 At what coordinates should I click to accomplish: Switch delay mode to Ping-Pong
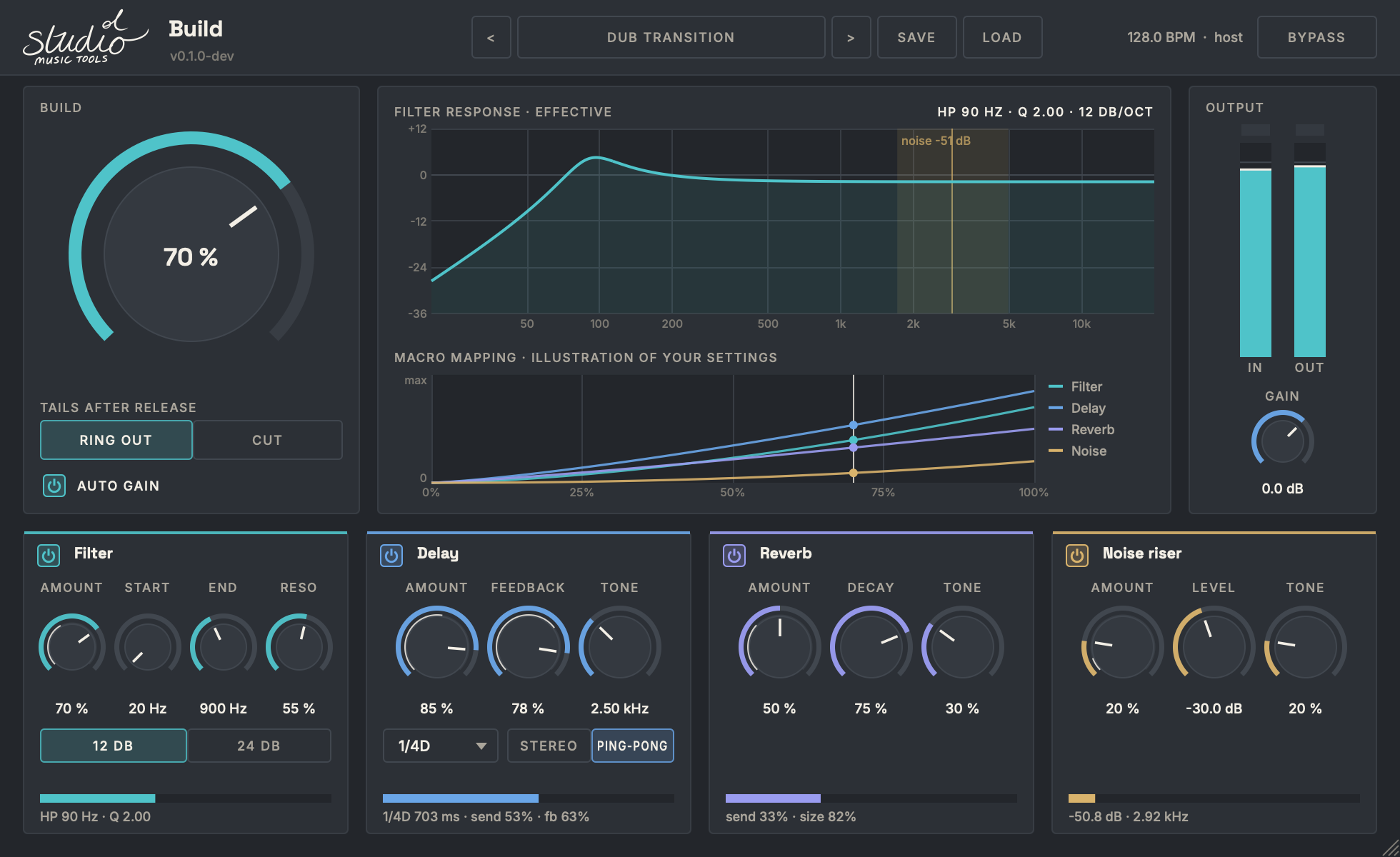pyautogui.click(x=633, y=746)
